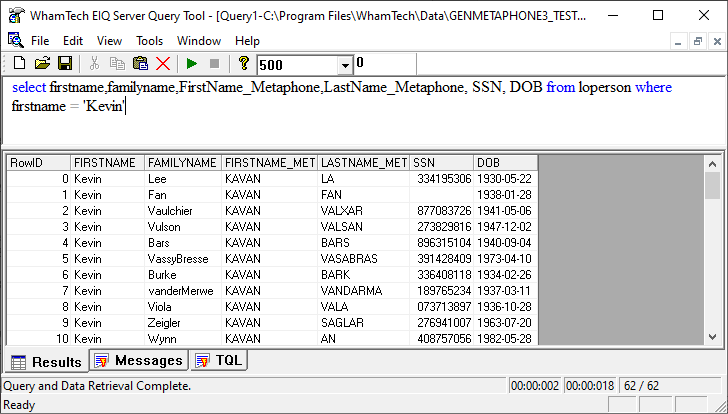The width and height of the screenshot is (728, 414).
Task: Save the current query
Action: [x=65, y=64]
